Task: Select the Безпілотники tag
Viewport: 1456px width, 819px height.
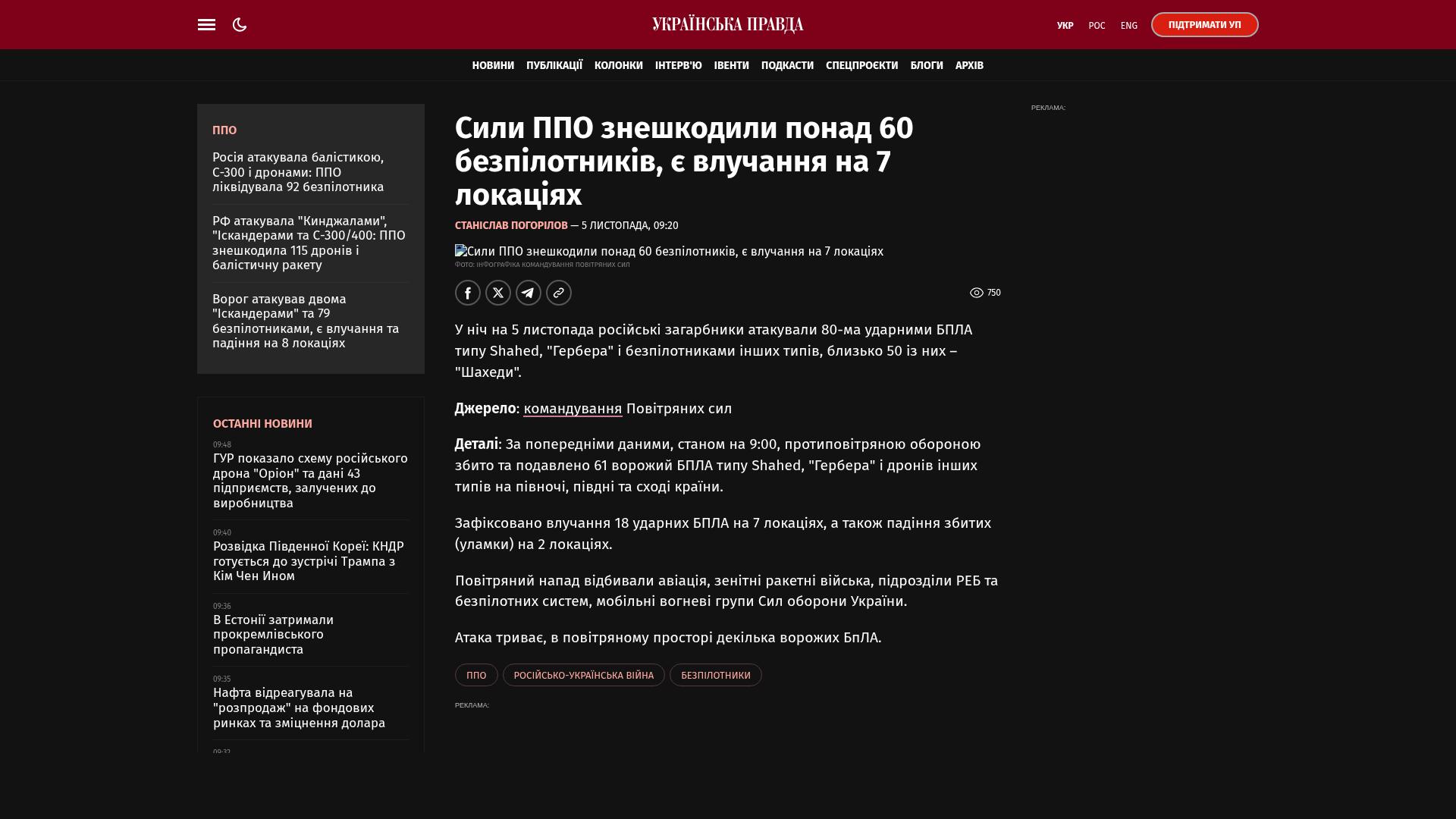Action: (715, 676)
